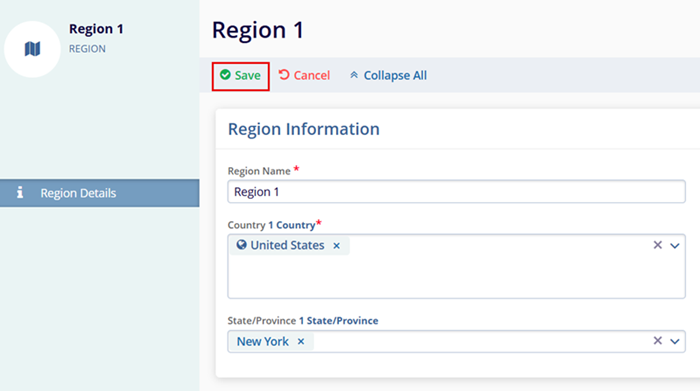This screenshot has height=391, width=700.
Task: Expand the State/Province dropdown arrow
Action: [x=675, y=341]
